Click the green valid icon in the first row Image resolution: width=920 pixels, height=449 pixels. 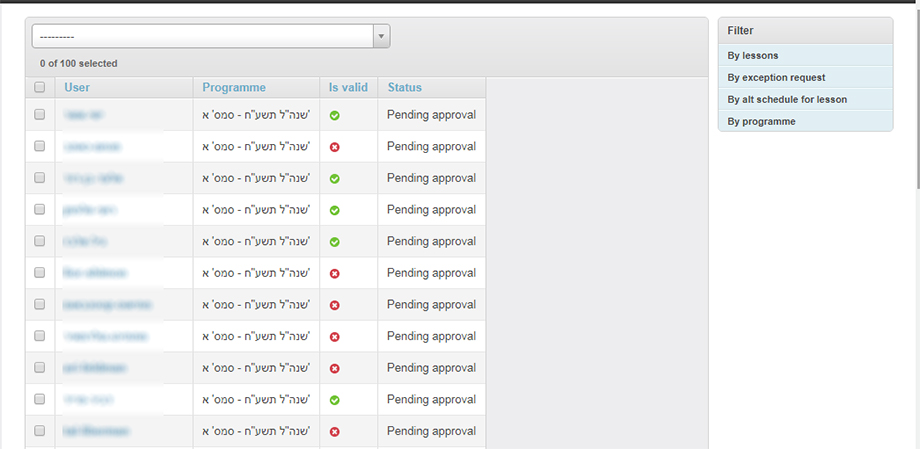coord(334,115)
